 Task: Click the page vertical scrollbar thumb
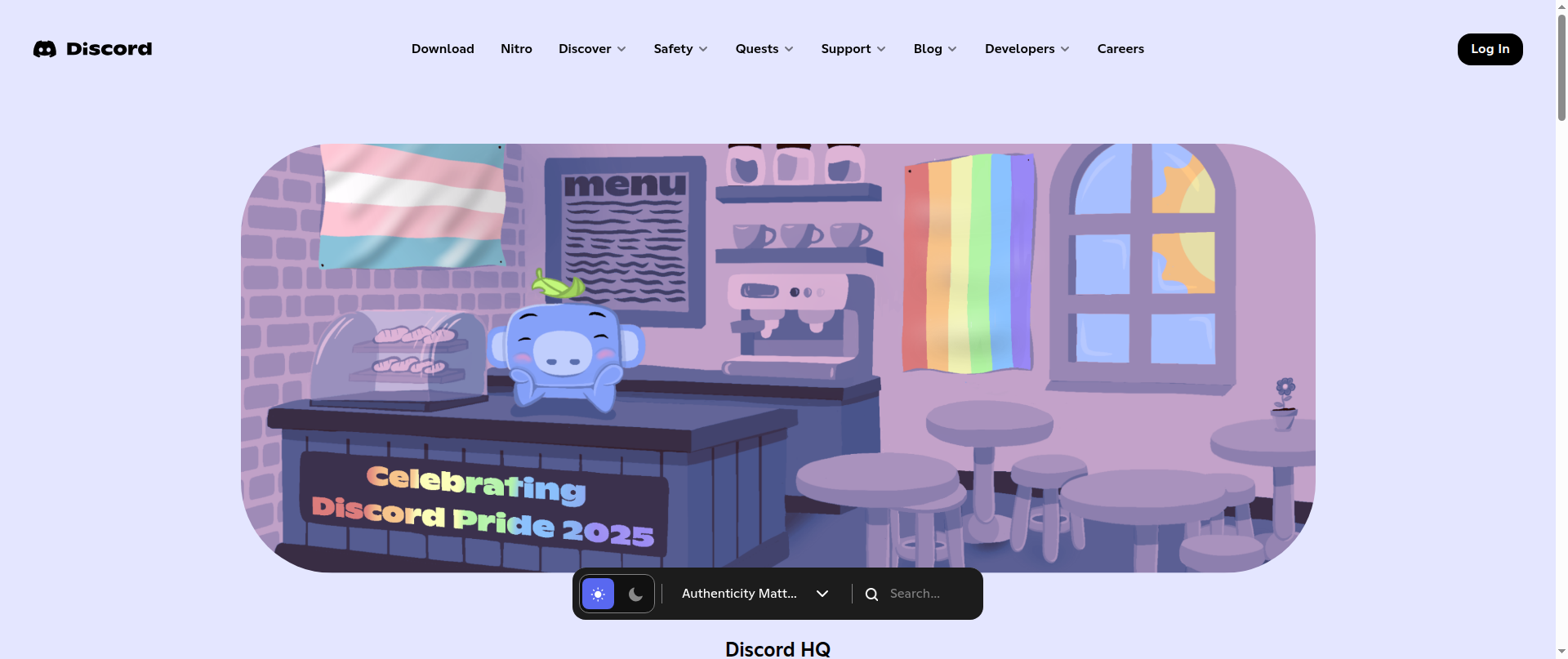click(1561, 69)
